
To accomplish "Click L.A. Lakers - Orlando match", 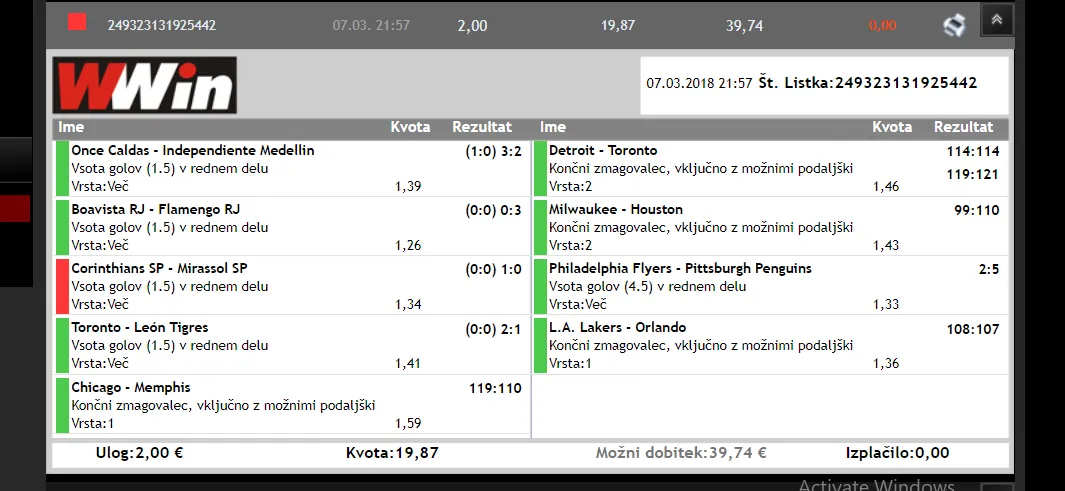I will click(x=617, y=327).
